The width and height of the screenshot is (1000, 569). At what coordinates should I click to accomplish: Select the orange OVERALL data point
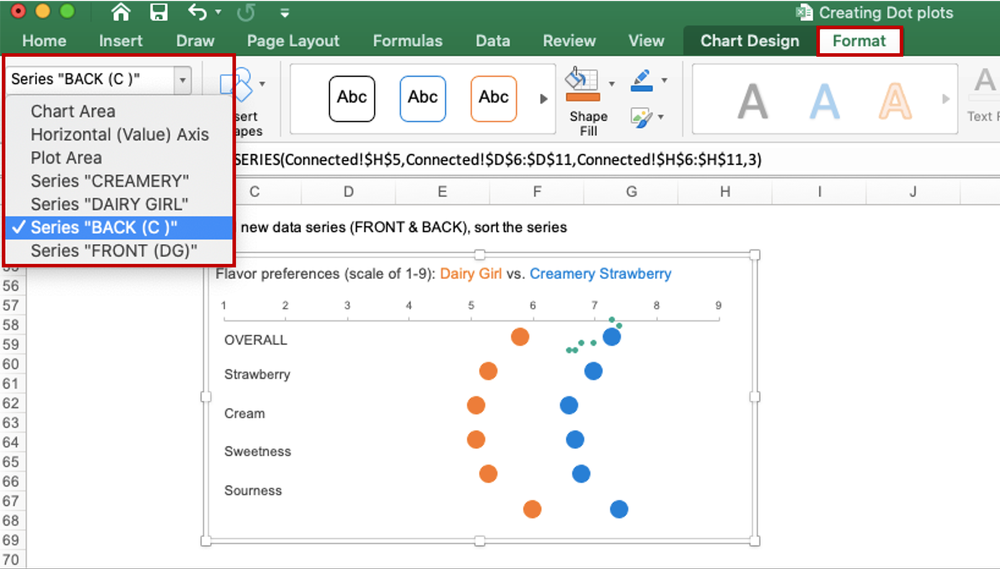click(520, 337)
